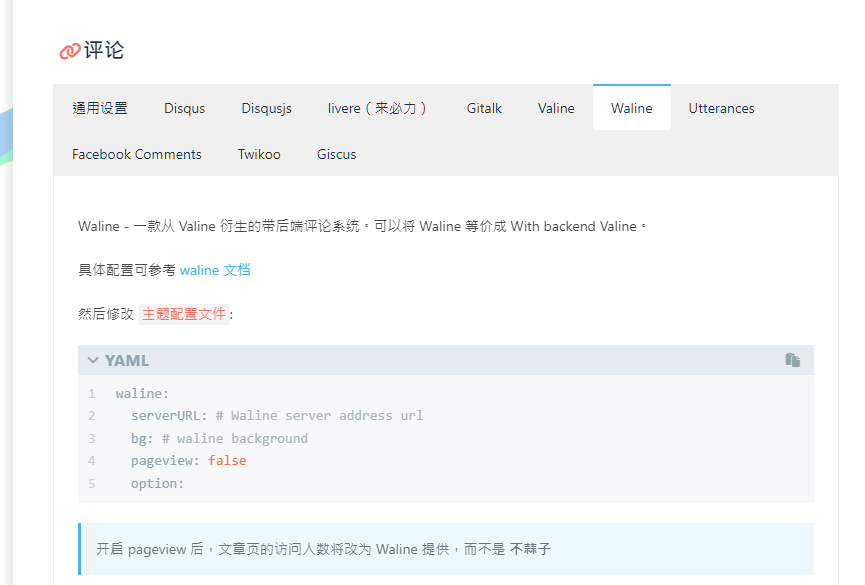
Task: Open the livere（来必力）tab
Action: click(x=379, y=108)
